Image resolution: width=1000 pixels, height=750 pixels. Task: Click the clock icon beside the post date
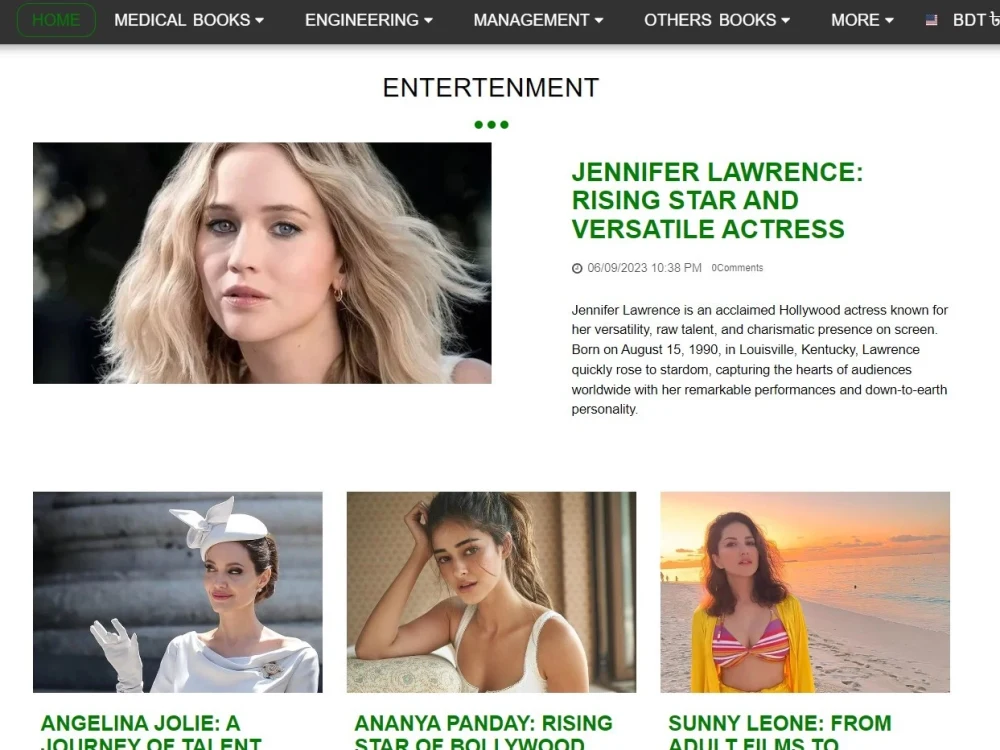click(x=577, y=268)
